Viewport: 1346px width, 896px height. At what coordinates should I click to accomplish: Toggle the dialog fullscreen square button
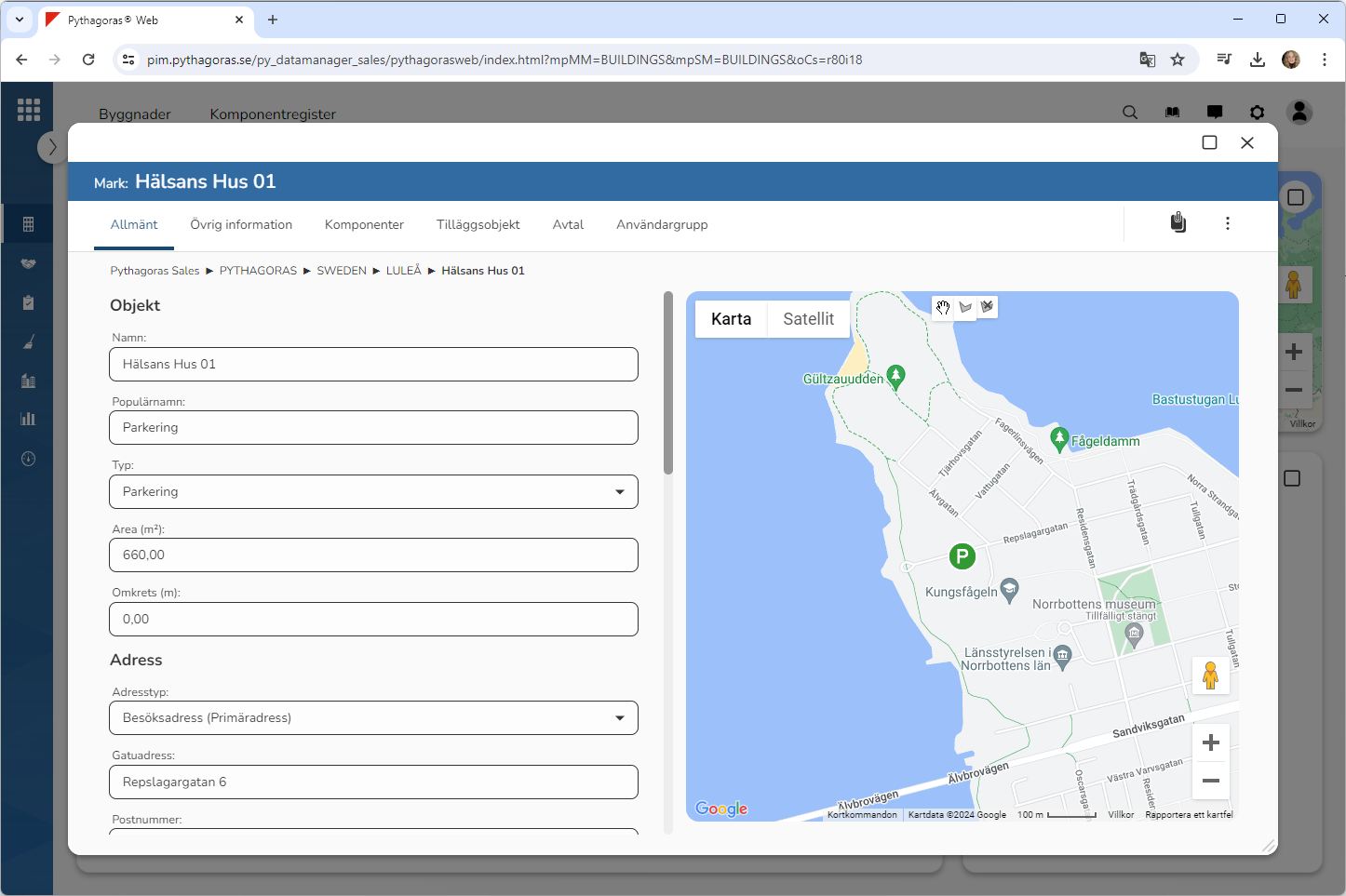pyautogui.click(x=1209, y=142)
